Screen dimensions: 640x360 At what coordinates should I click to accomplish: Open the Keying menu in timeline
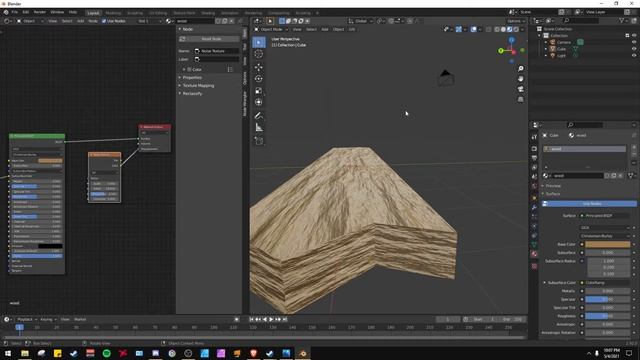pos(48,319)
